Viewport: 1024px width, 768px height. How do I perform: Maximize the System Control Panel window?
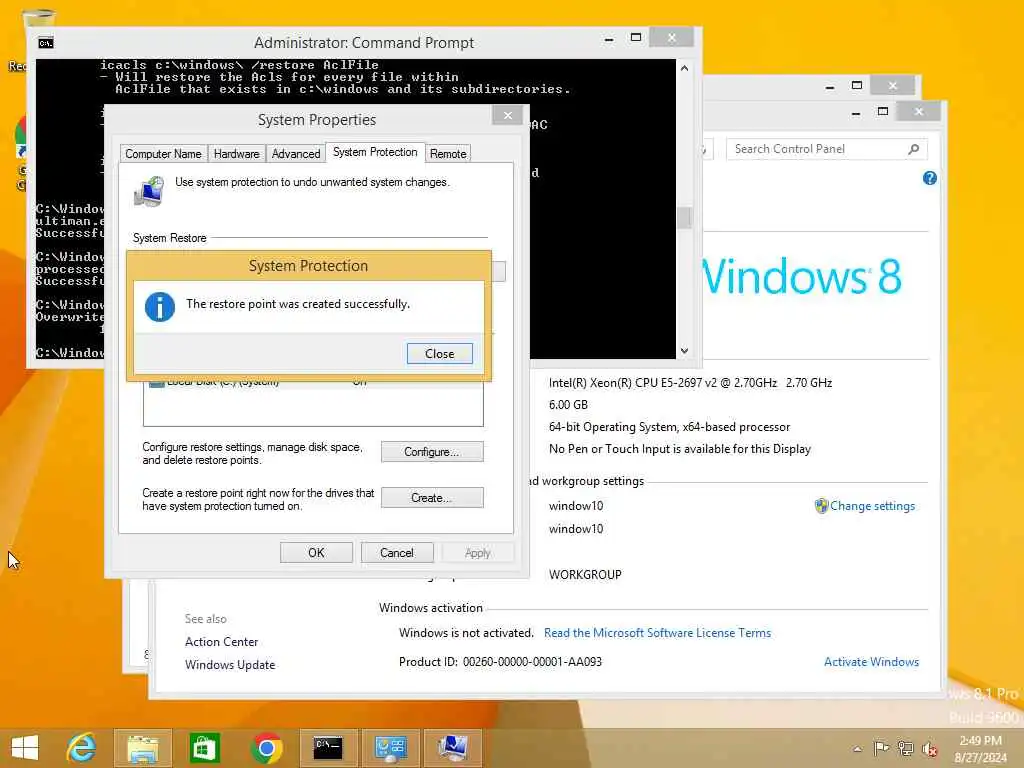(x=883, y=112)
